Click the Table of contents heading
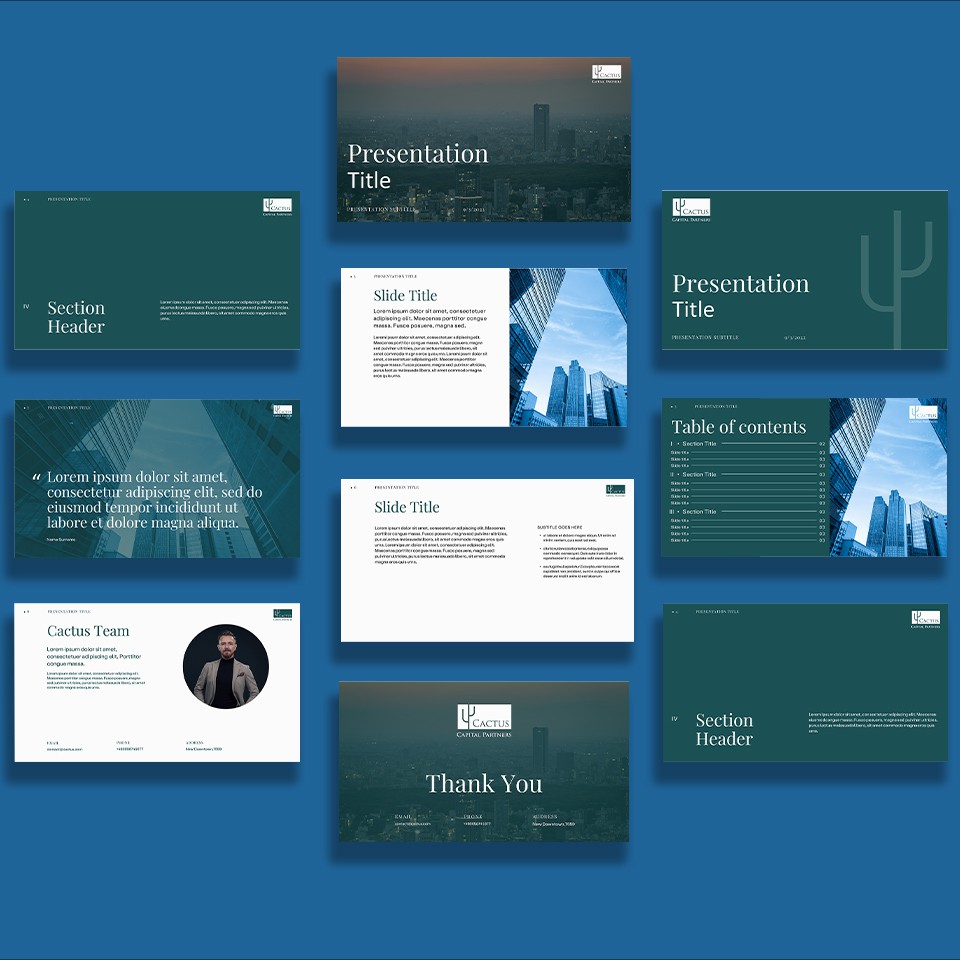The width and height of the screenshot is (960, 960). coord(738,427)
